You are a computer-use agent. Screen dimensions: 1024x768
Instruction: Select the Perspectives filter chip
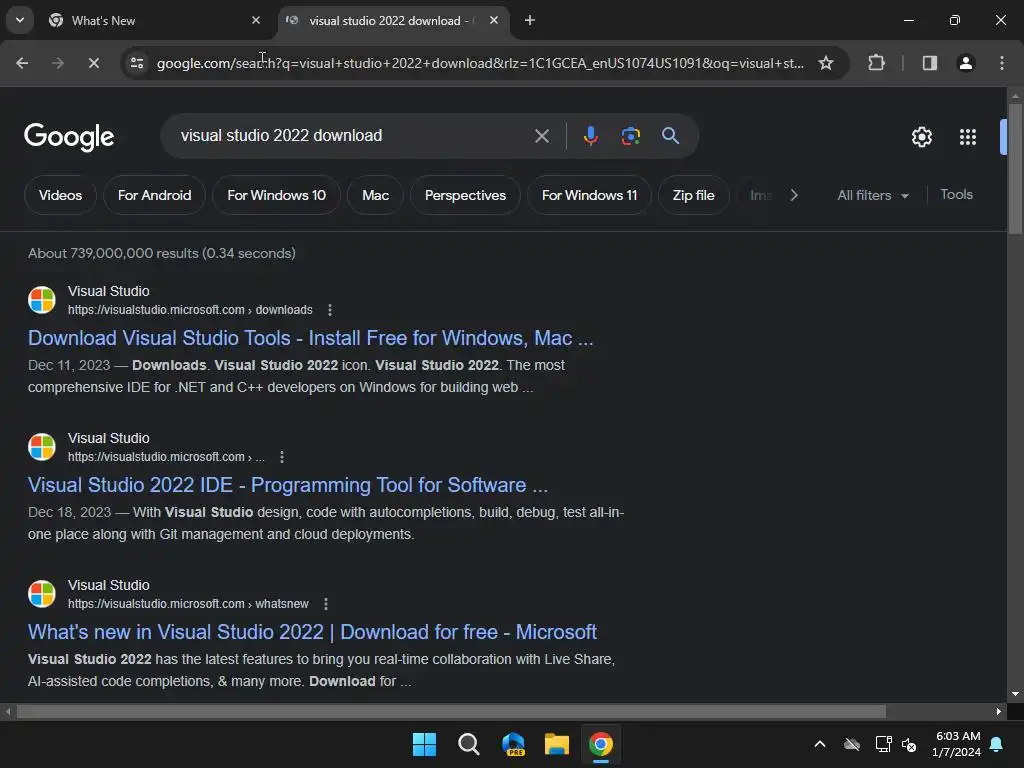click(x=465, y=195)
